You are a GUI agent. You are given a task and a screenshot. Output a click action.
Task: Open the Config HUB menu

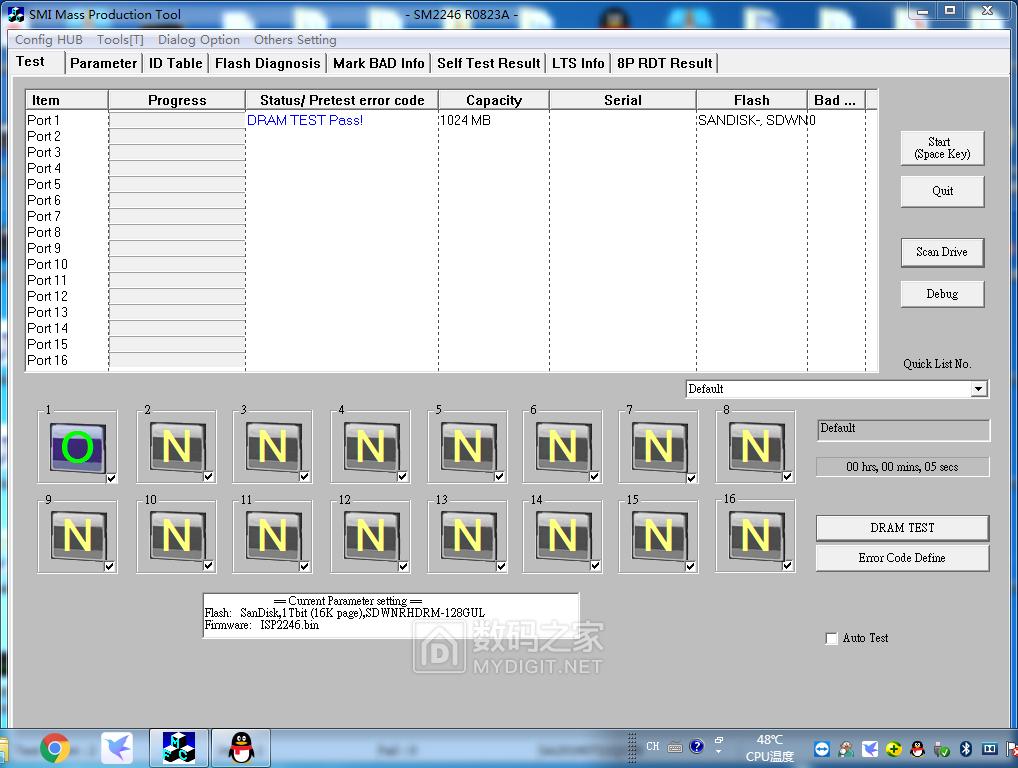pyautogui.click(x=49, y=40)
